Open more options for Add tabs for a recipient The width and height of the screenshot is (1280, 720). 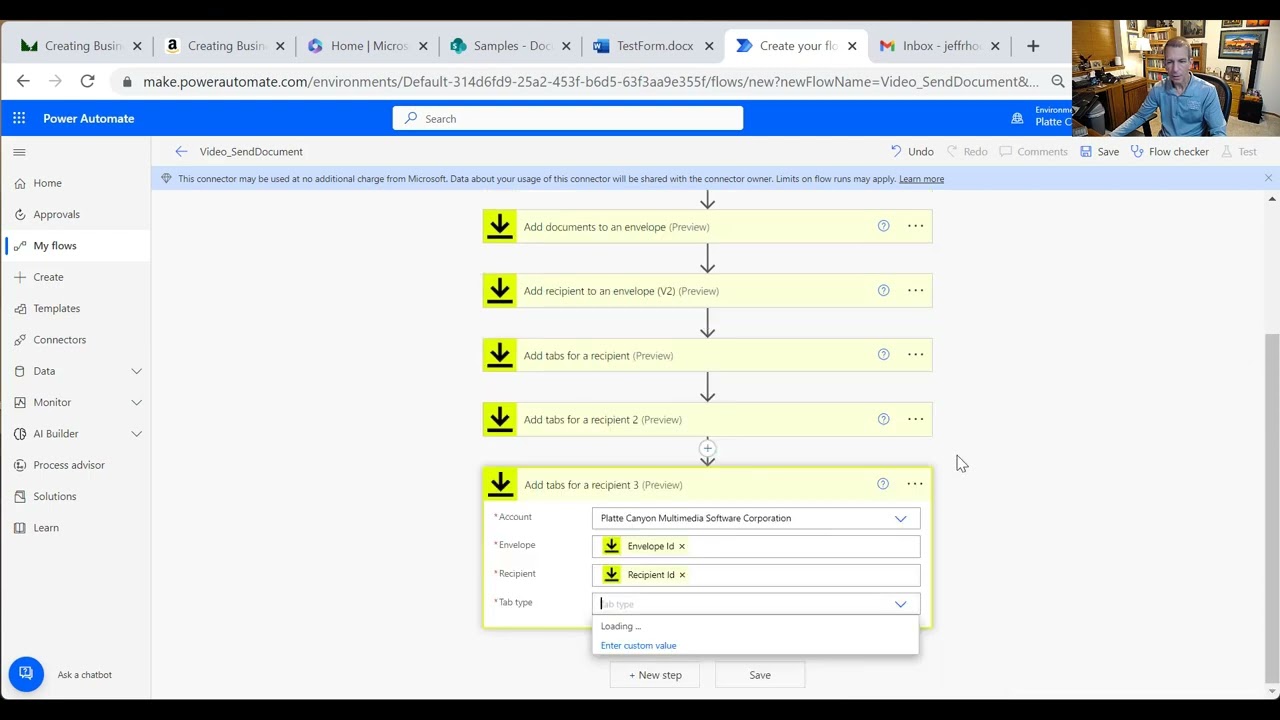(x=915, y=354)
